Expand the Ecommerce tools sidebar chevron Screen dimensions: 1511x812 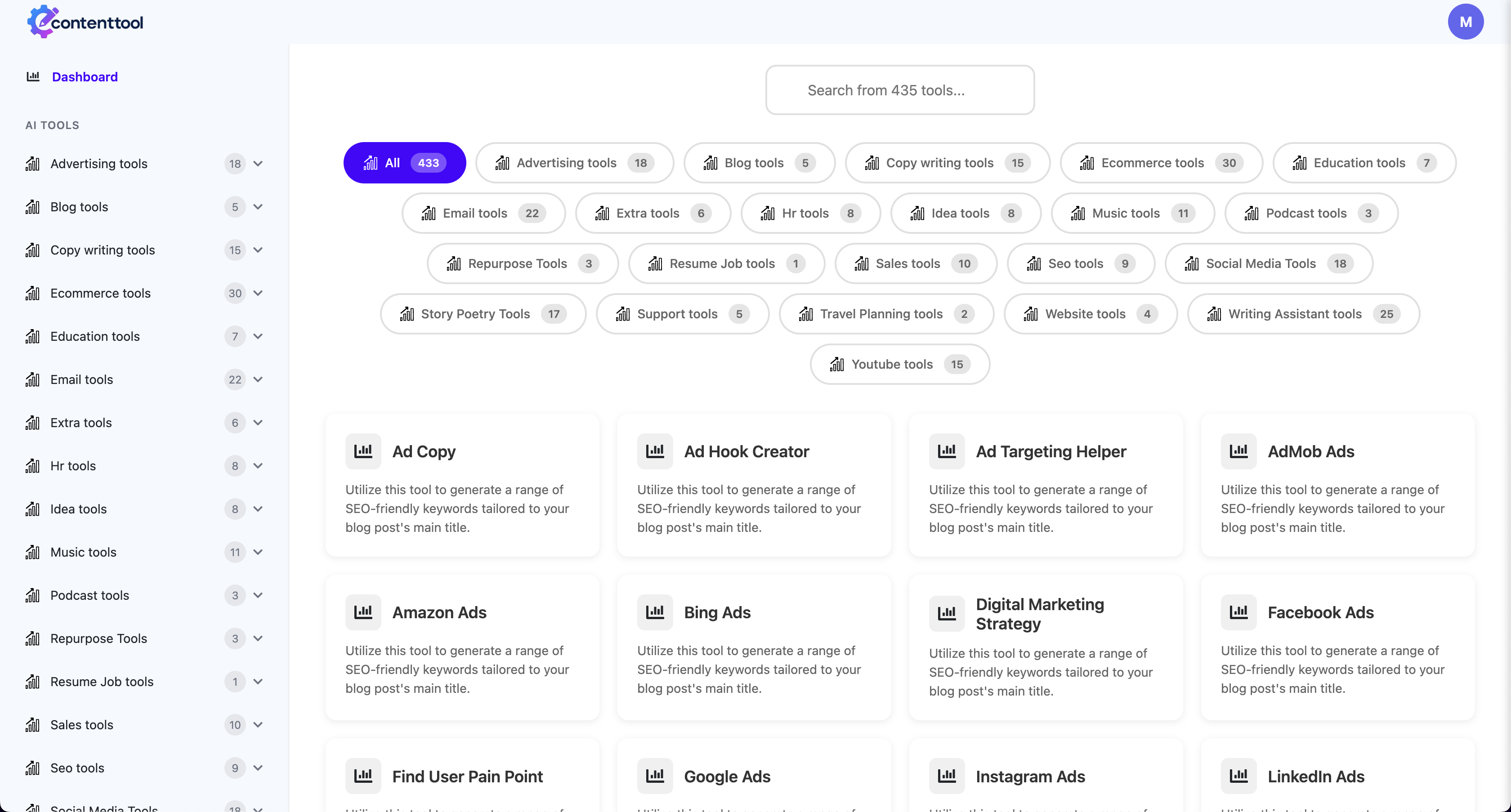[258, 293]
